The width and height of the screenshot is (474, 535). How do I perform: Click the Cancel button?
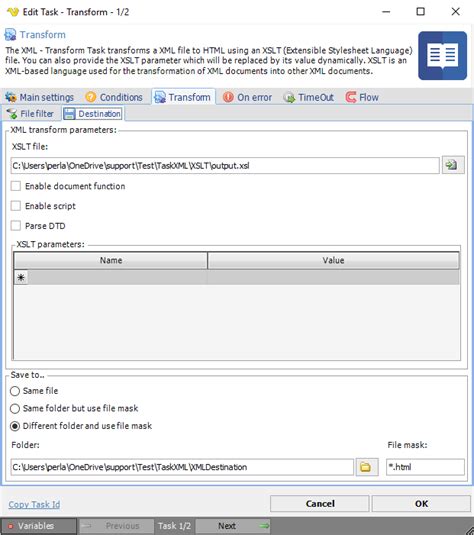(x=320, y=504)
